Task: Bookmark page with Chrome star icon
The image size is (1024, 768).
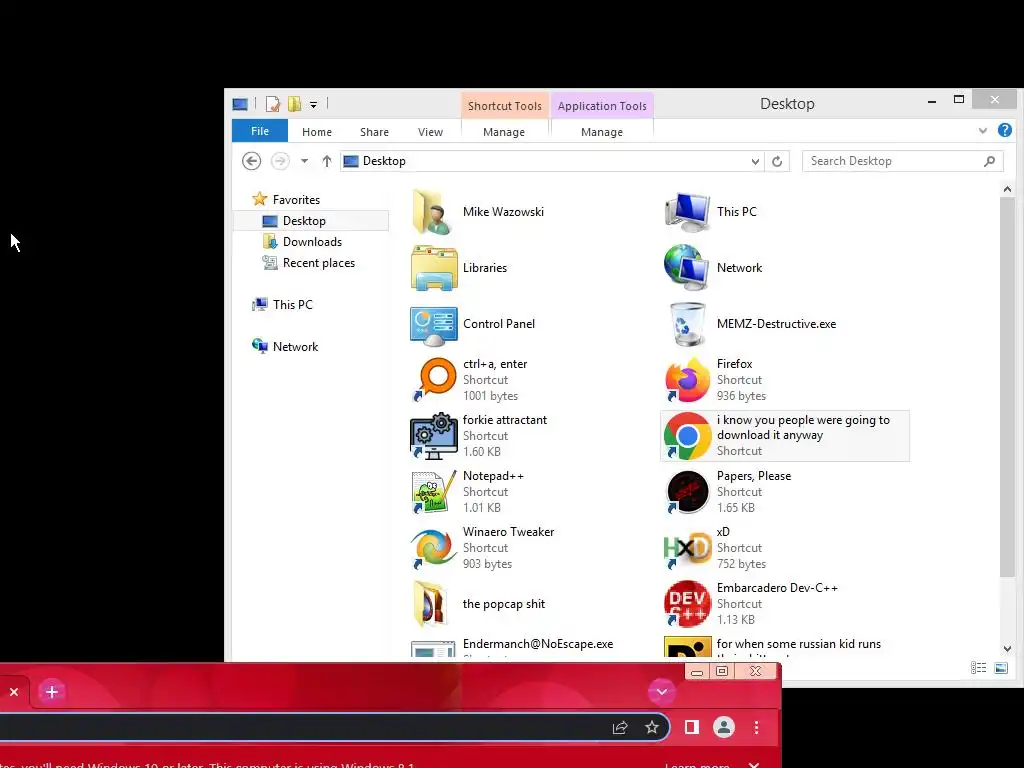Action: point(652,728)
